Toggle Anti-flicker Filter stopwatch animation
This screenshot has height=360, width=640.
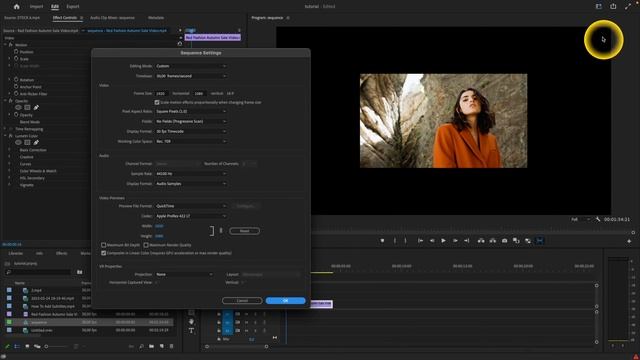click(x=16, y=93)
